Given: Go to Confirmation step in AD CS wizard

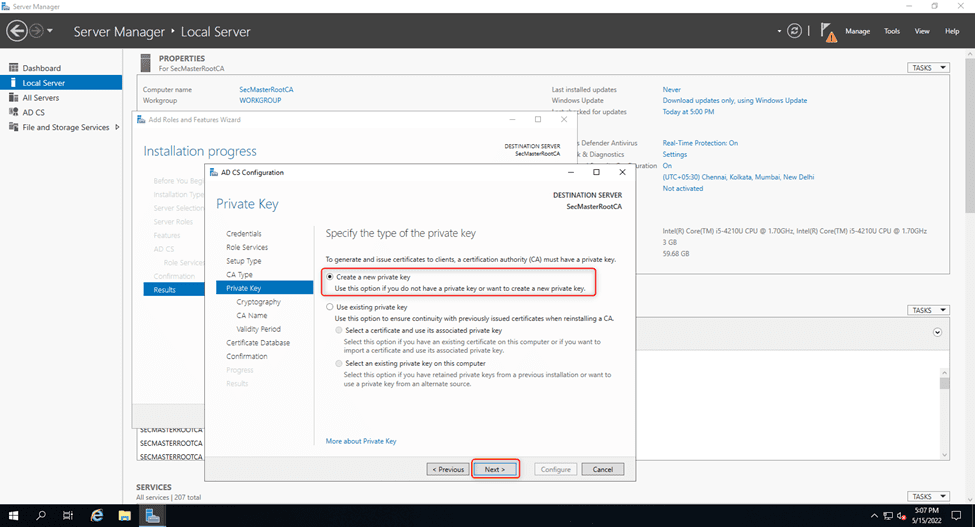Looking at the screenshot, I should pos(247,357).
